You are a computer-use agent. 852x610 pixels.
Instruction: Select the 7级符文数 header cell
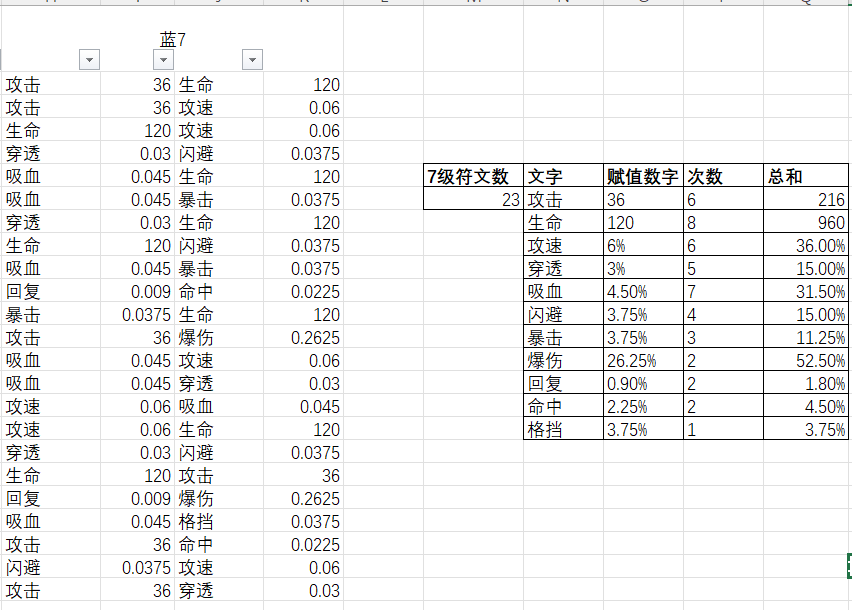(473, 176)
